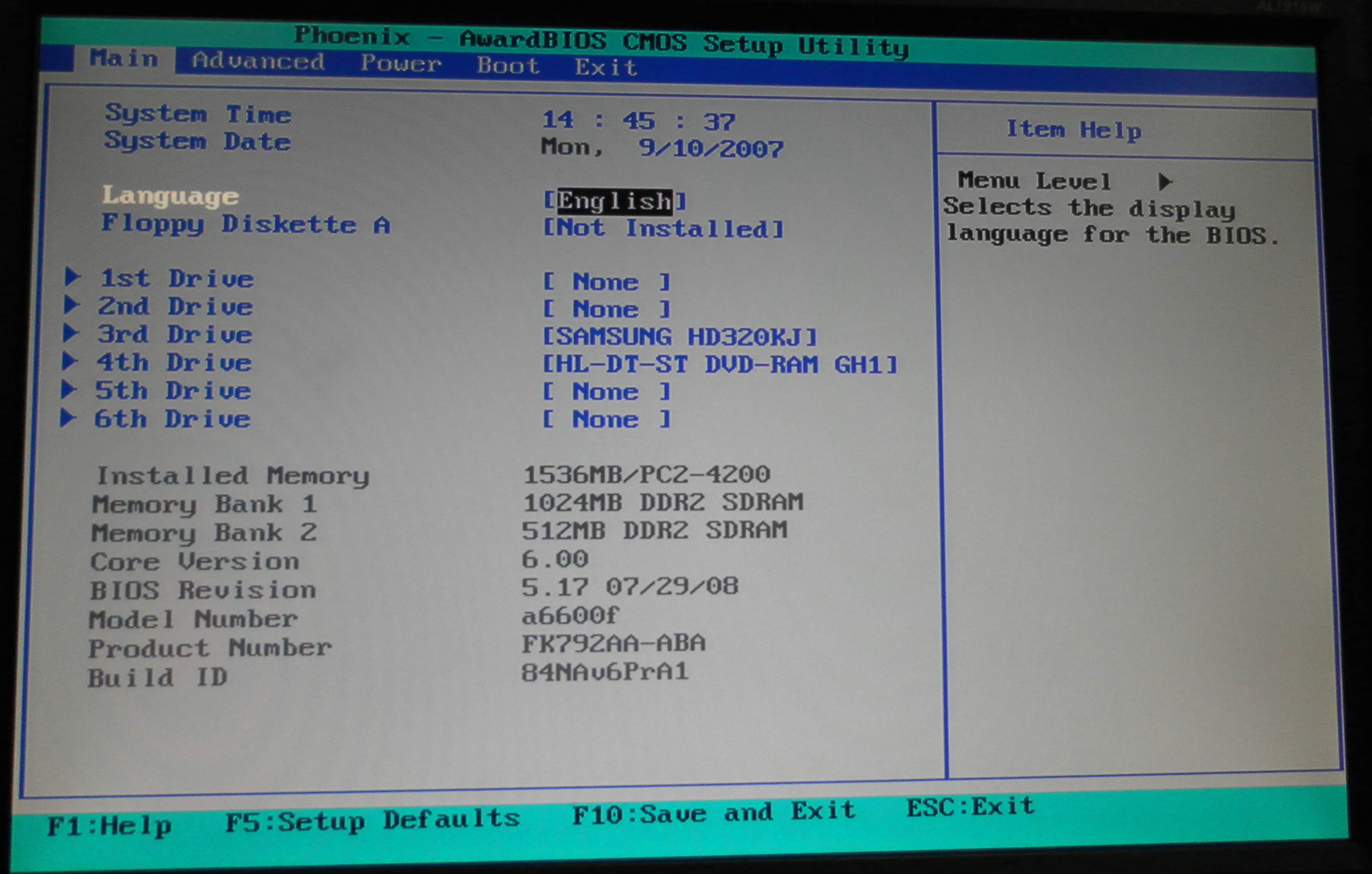Click the 84NAv6PrA1 build ID value
This screenshot has width=1372, height=874.
(605, 672)
